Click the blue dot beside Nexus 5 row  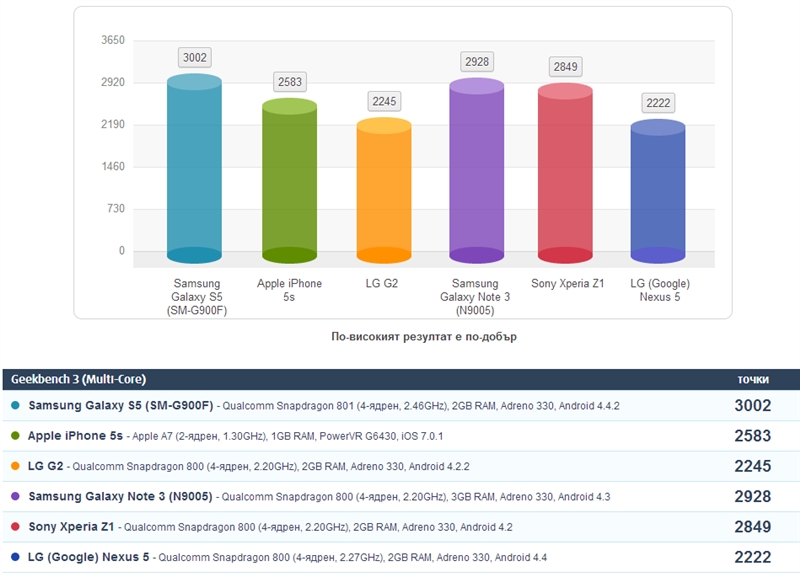click(15, 556)
